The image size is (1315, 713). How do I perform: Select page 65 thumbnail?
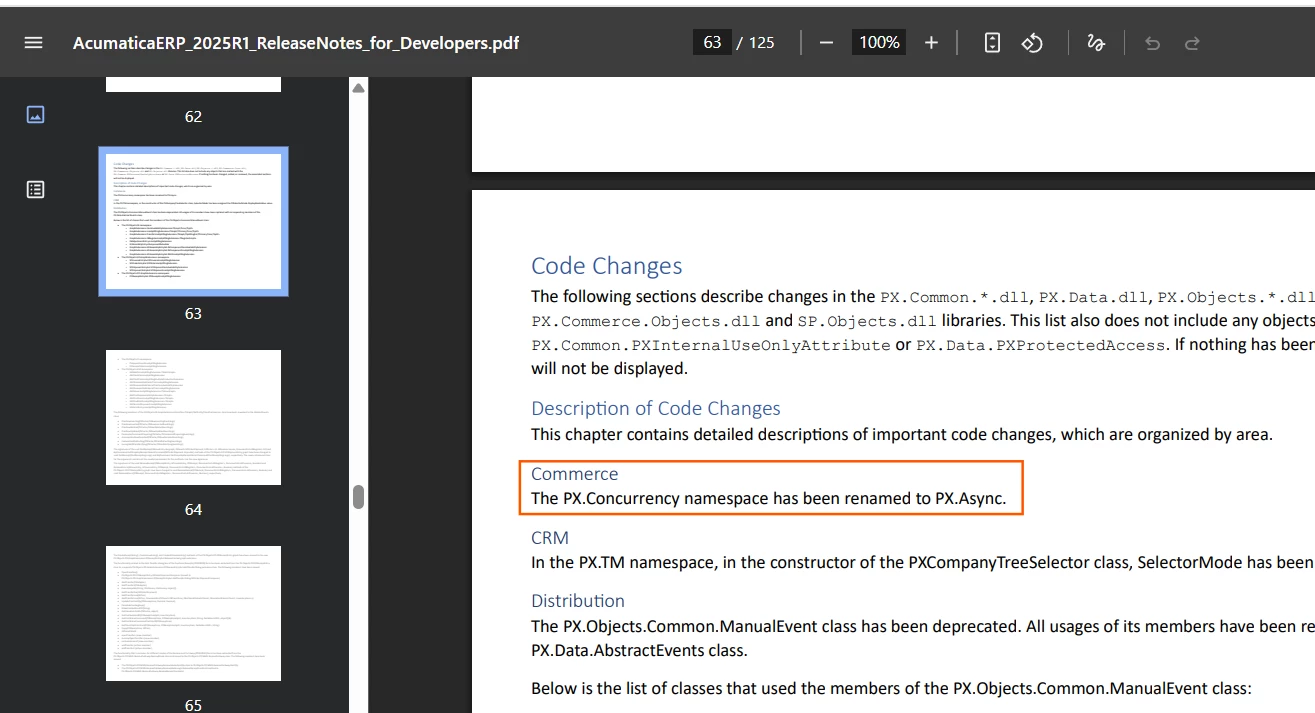click(193, 613)
